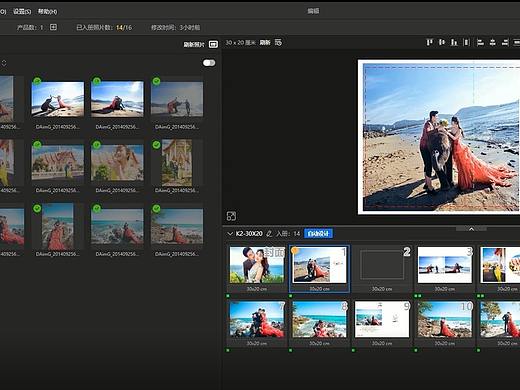Select page 10 thumbnail
The height and width of the screenshot is (390, 520).
tap(445, 320)
